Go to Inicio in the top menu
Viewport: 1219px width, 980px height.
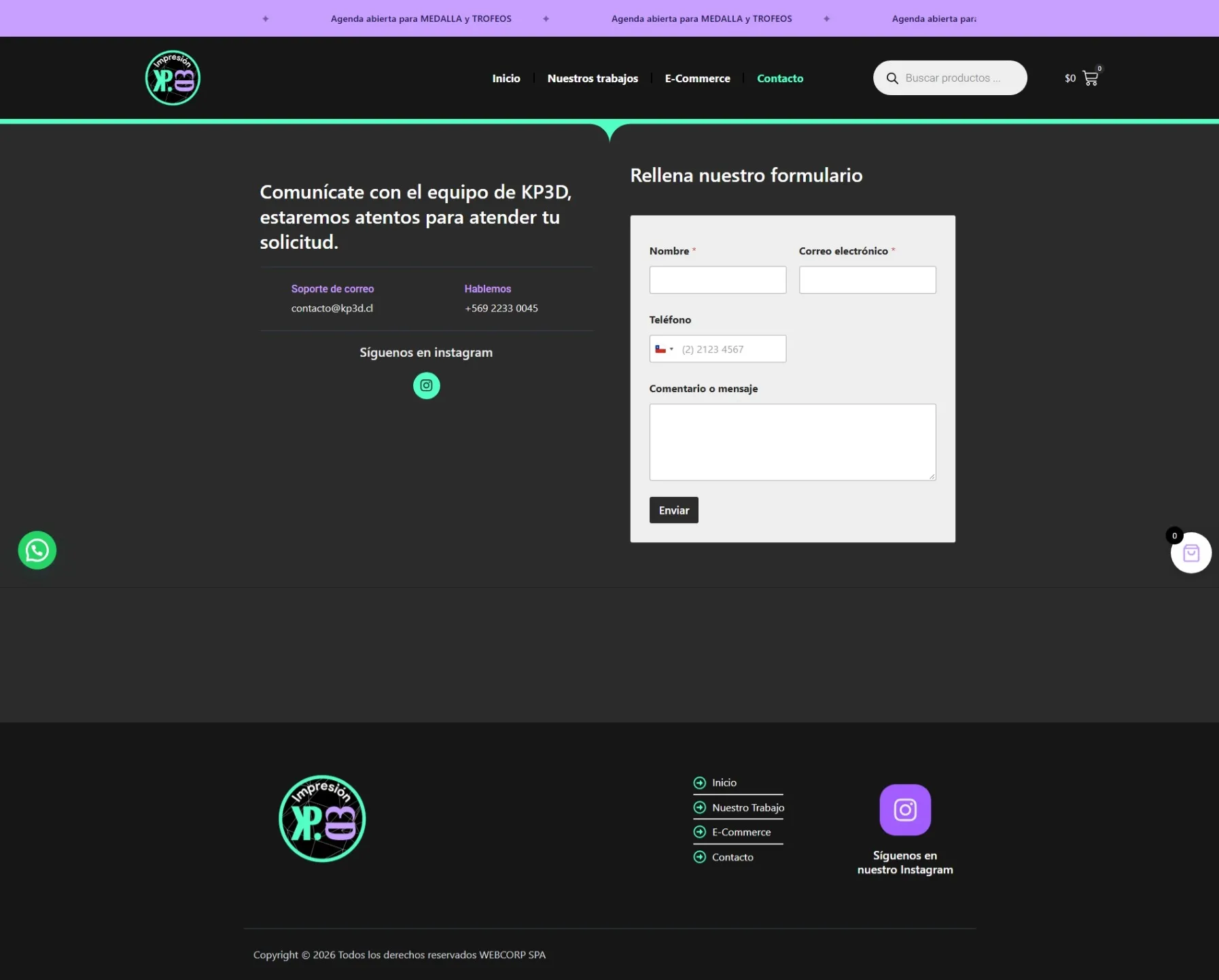click(506, 78)
